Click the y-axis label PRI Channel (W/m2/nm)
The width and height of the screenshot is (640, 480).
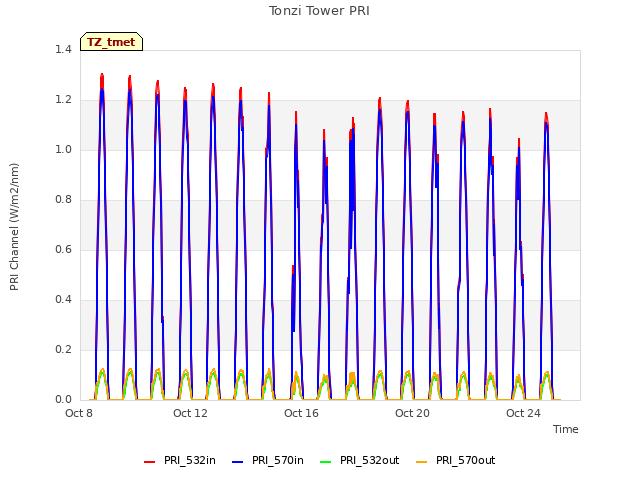[x=14, y=227]
